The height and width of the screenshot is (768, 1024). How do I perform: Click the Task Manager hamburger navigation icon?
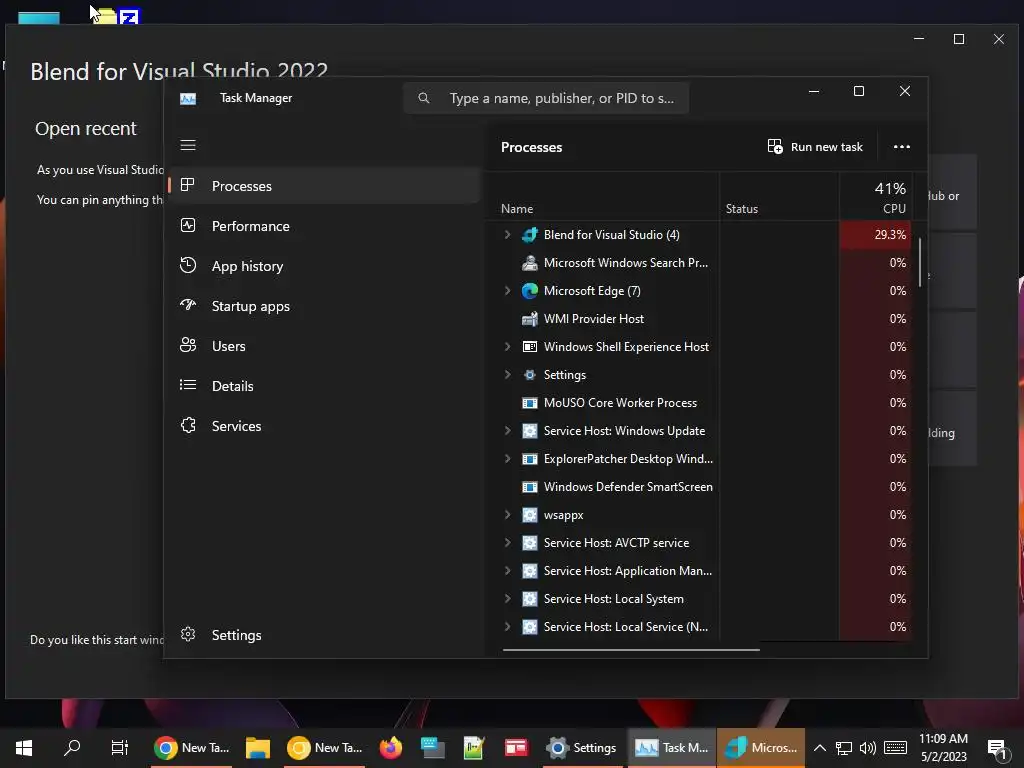(188, 145)
